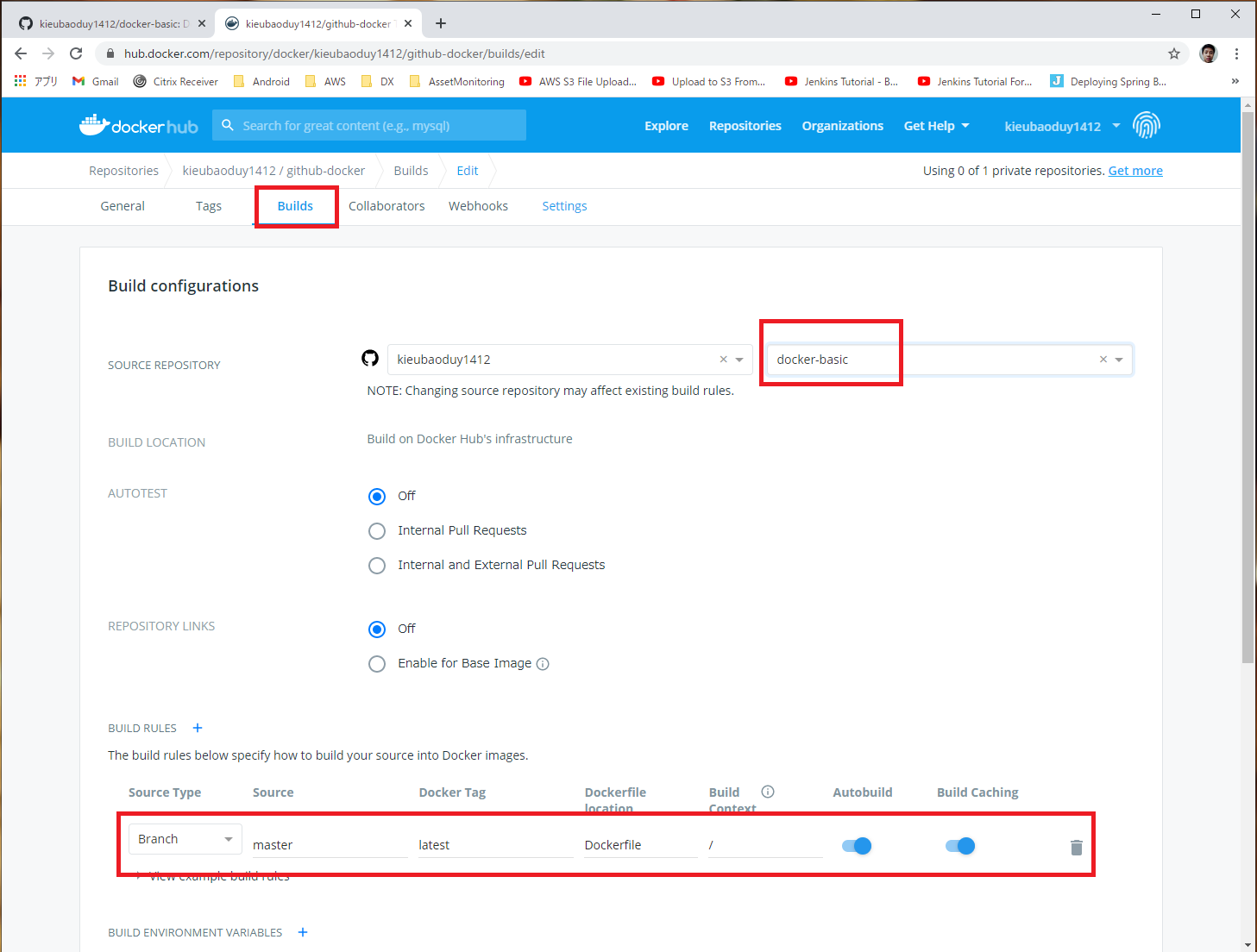Screen dimensions: 1257x952
Task: Select Enable for Base Image radio button
Action: pos(377,664)
